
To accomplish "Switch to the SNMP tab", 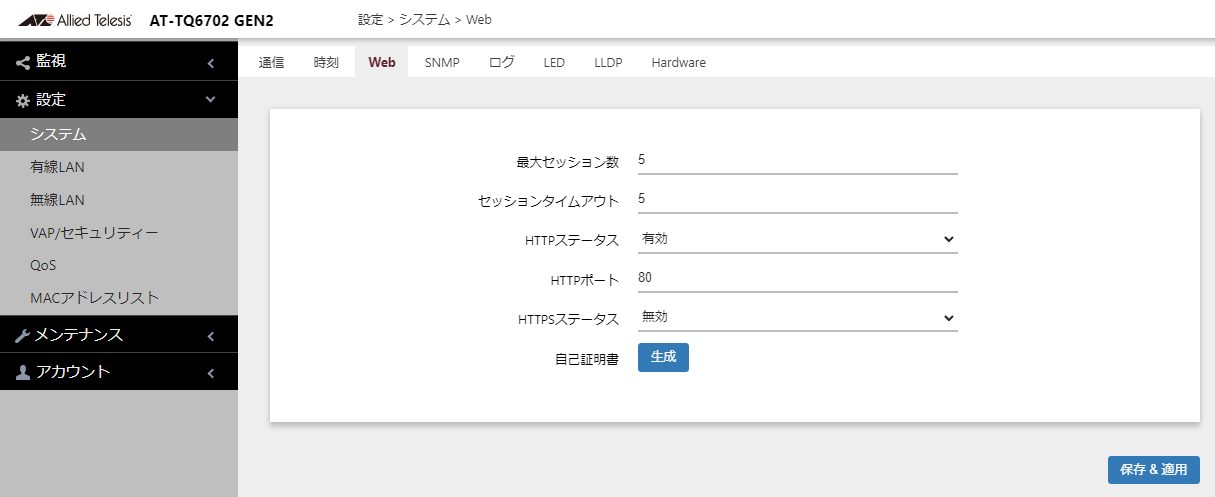I will 442,62.
